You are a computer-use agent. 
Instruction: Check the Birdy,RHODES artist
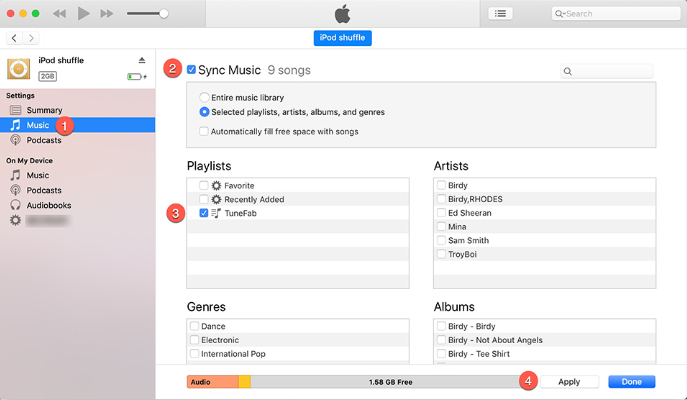441,199
